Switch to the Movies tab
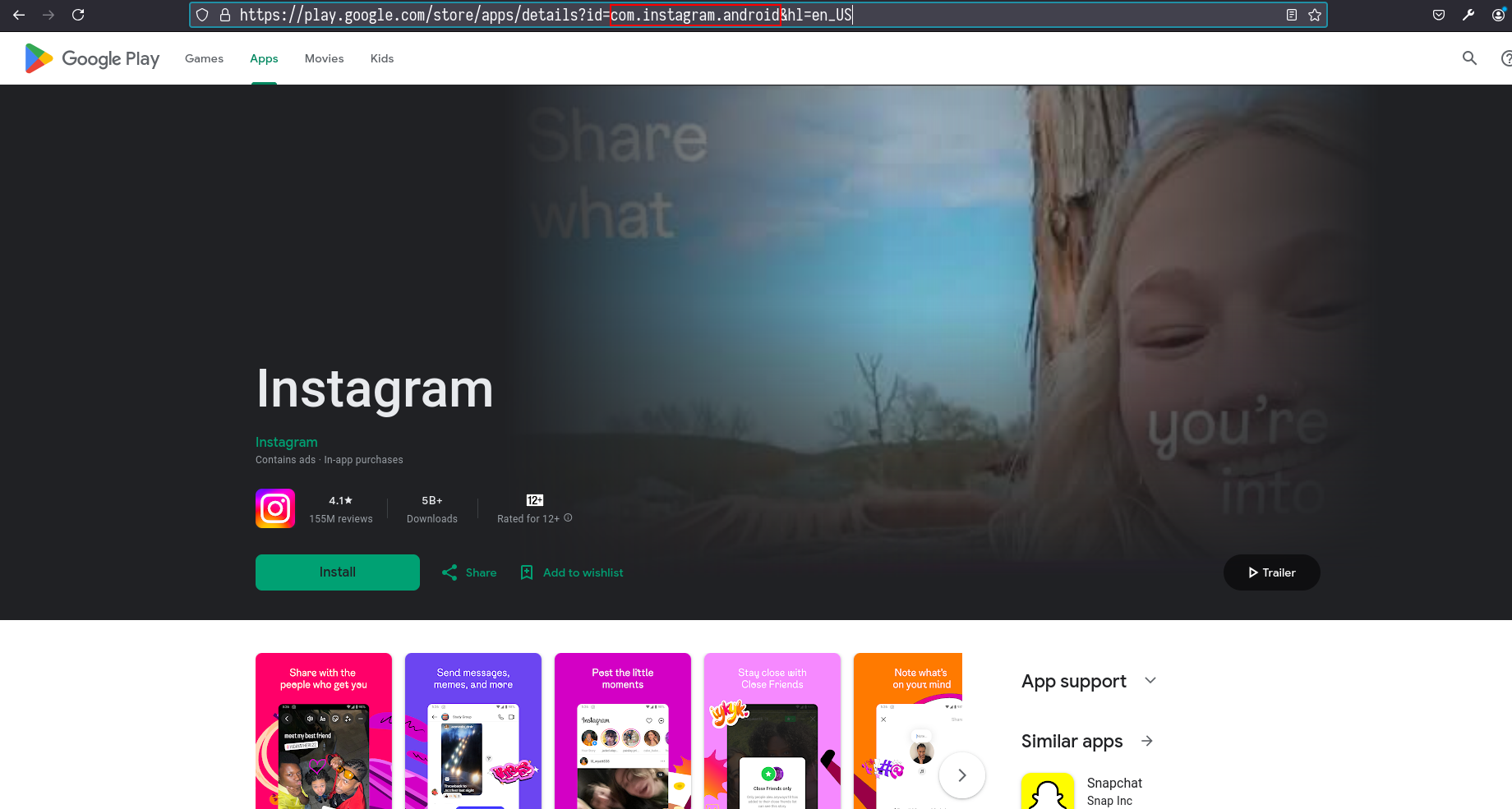 click(324, 58)
